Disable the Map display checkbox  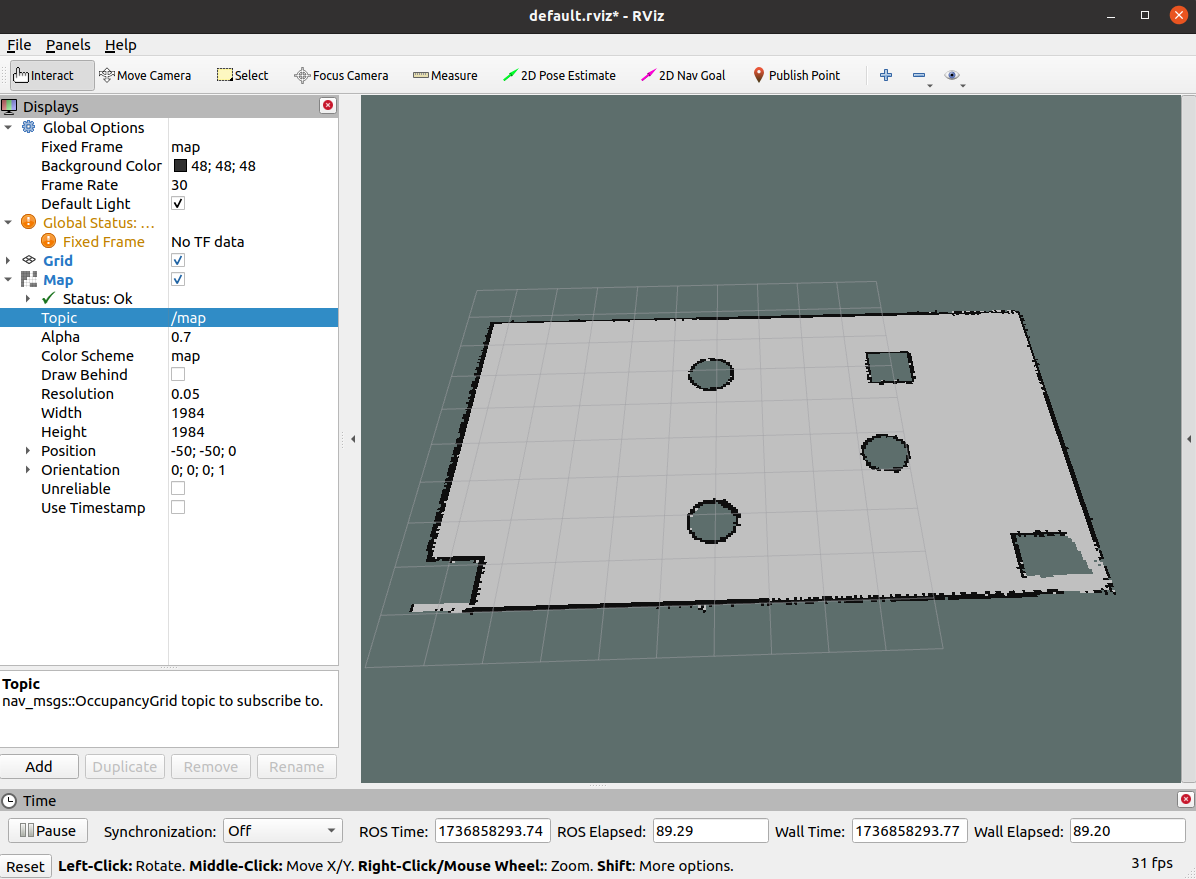[x=178, y=279]
